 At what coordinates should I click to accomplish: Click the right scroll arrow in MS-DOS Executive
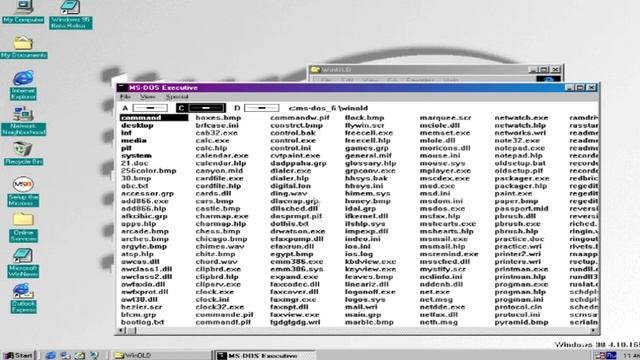point(594,331)
